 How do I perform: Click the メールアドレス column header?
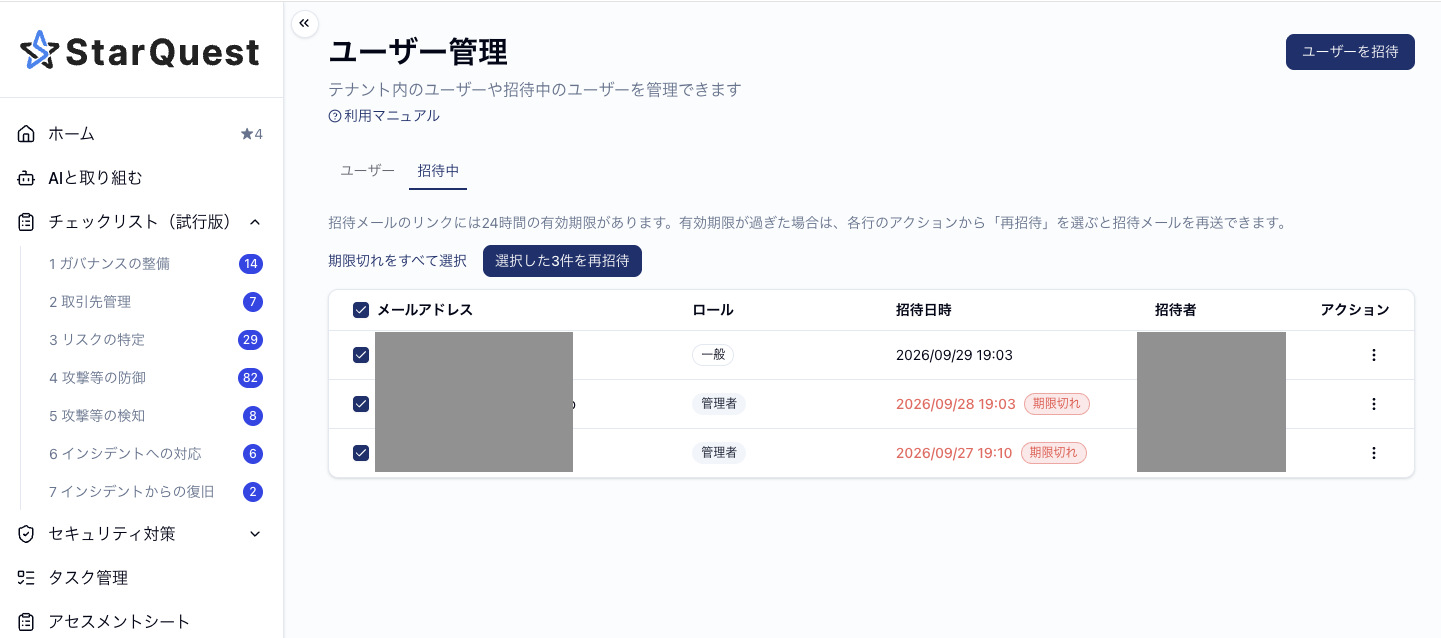[x=425, y=310]
